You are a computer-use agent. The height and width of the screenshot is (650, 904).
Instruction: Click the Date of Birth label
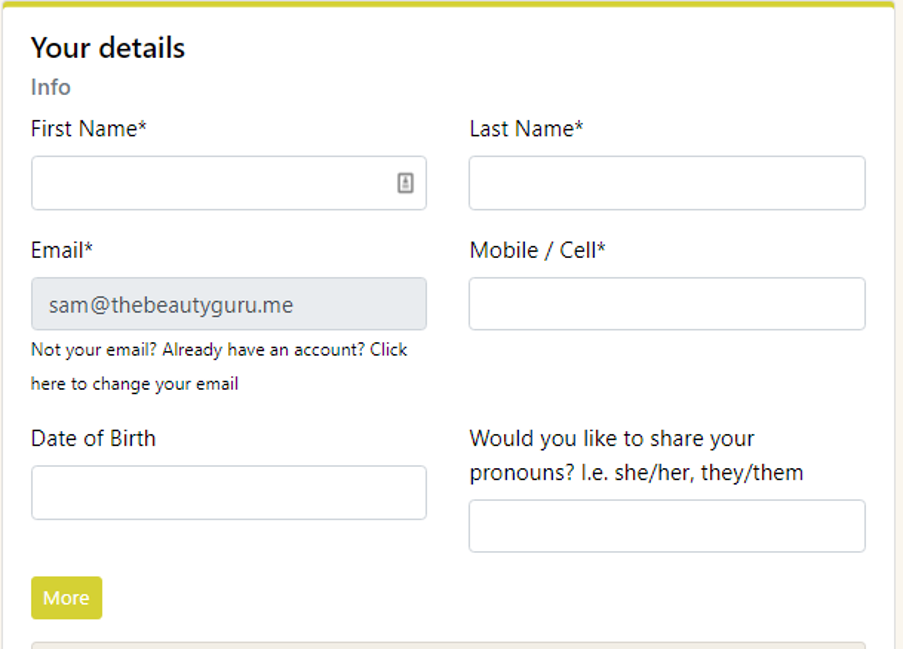click(x=93, y=438)
